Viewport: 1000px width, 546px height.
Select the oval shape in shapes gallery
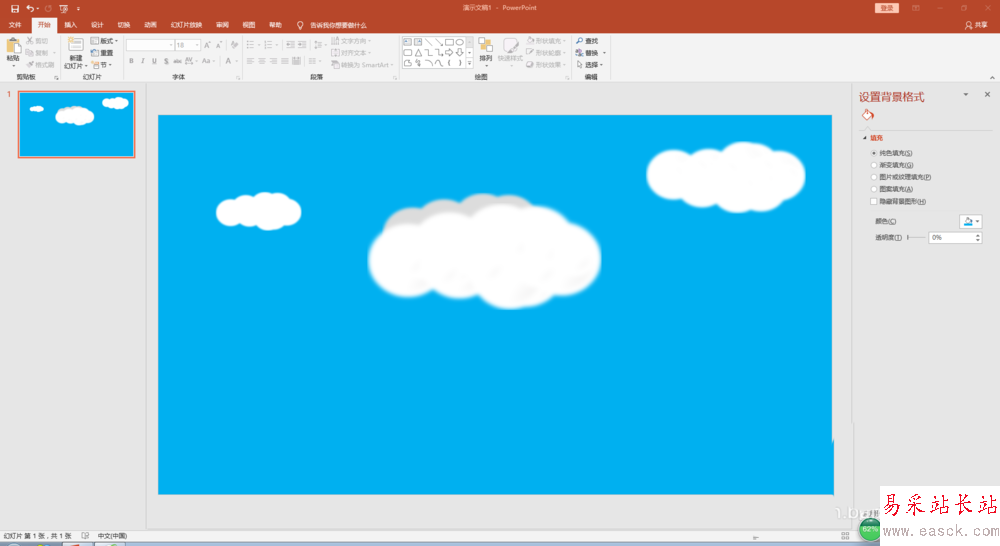coord(460,42)
